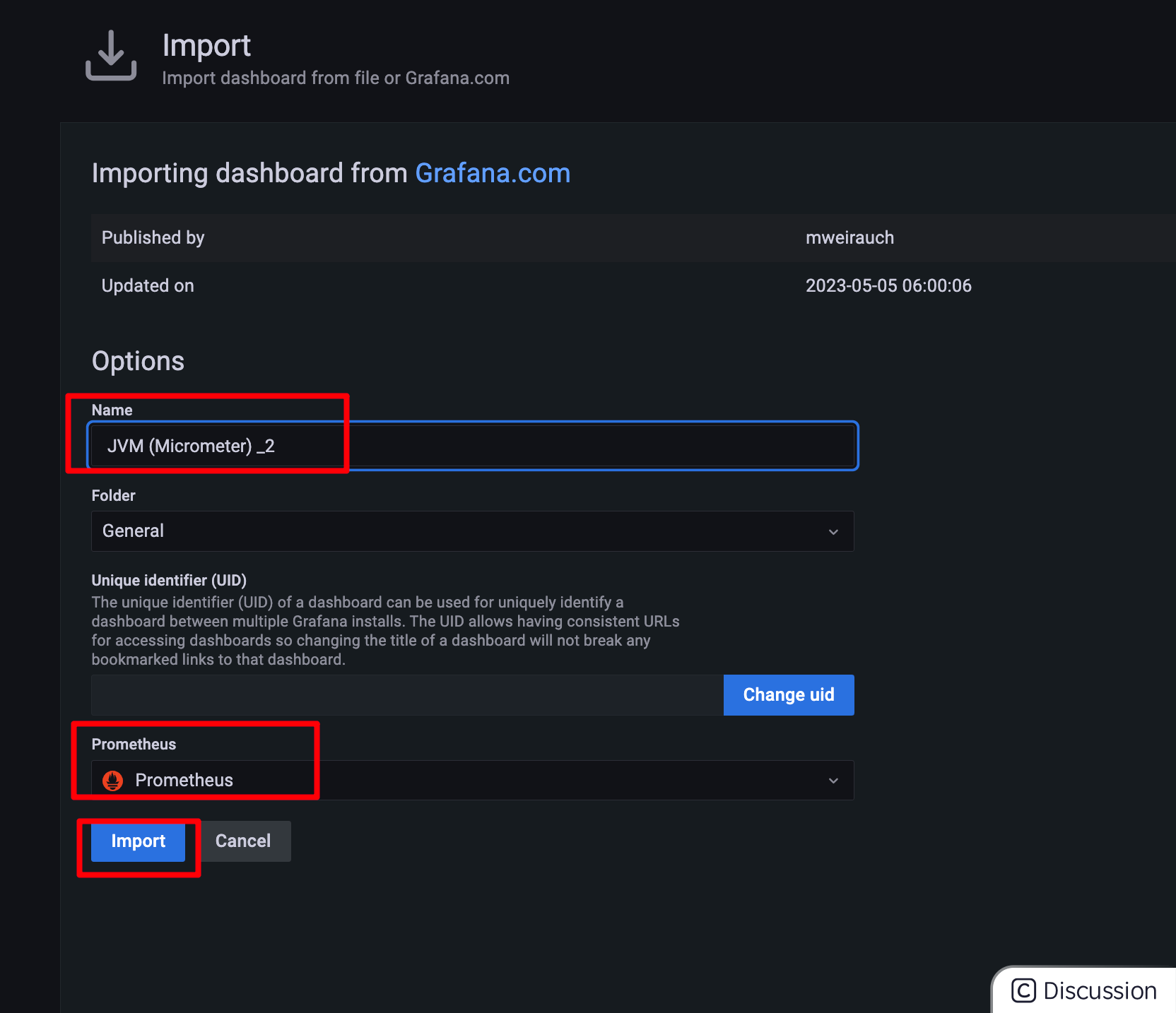Image resolution: width=1176 pixels, height=1013 pixels.
Task: Open the Folder dropdown showing General
Action: [x=472, y=531]
